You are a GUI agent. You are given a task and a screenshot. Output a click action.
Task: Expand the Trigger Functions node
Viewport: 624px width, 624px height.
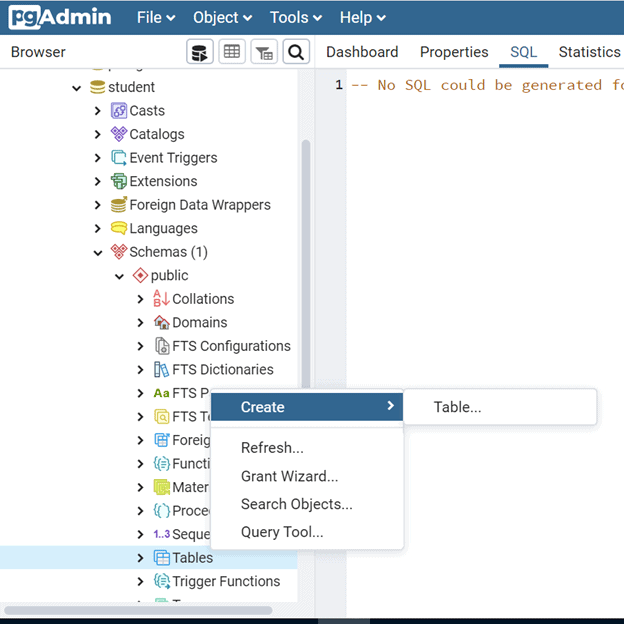point(140,581)
